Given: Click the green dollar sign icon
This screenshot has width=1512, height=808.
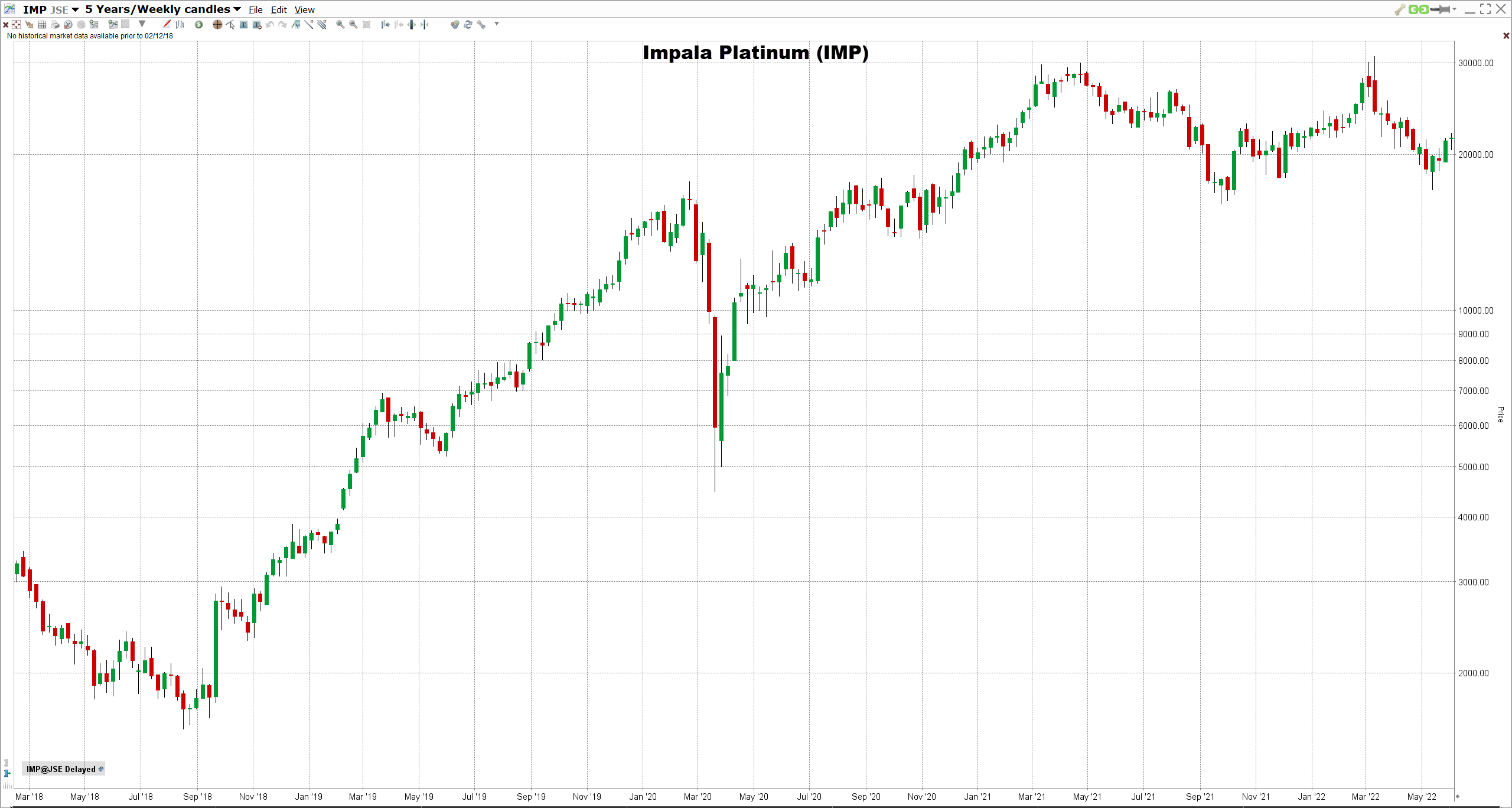Looking at the screenshot, I should [198, 25].
